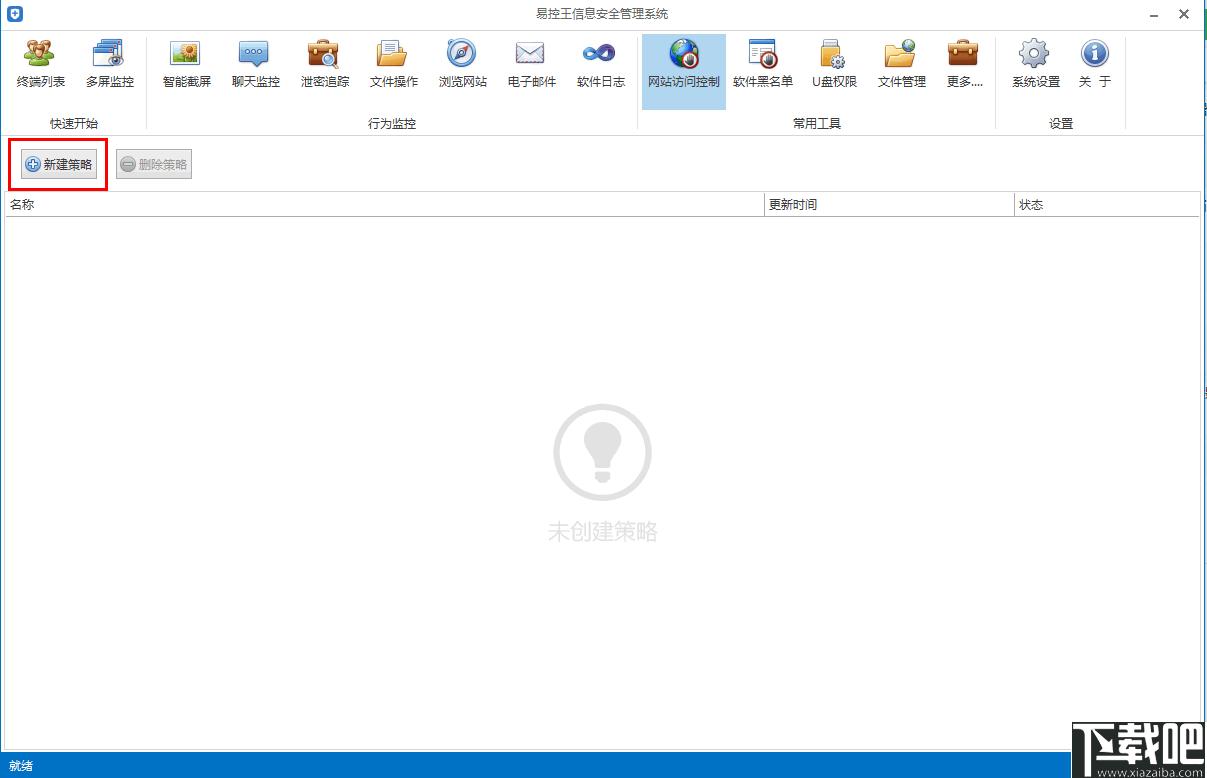Open 软件日志 software log

pyautogui.click(x=600, y=65)
